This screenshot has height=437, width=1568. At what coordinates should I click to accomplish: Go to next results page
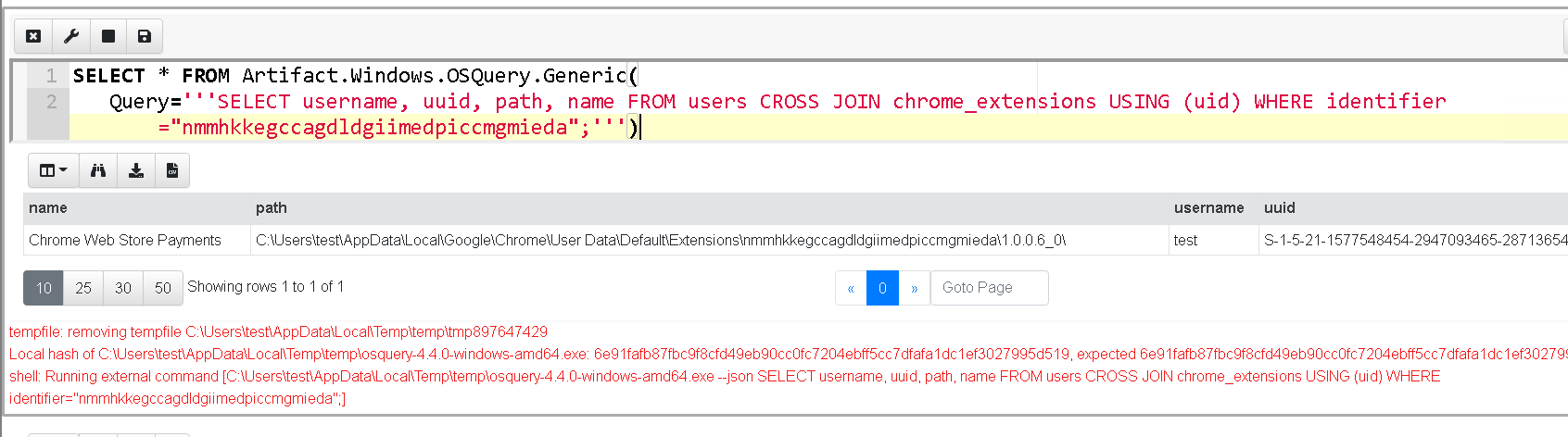(x=914, y=288)
